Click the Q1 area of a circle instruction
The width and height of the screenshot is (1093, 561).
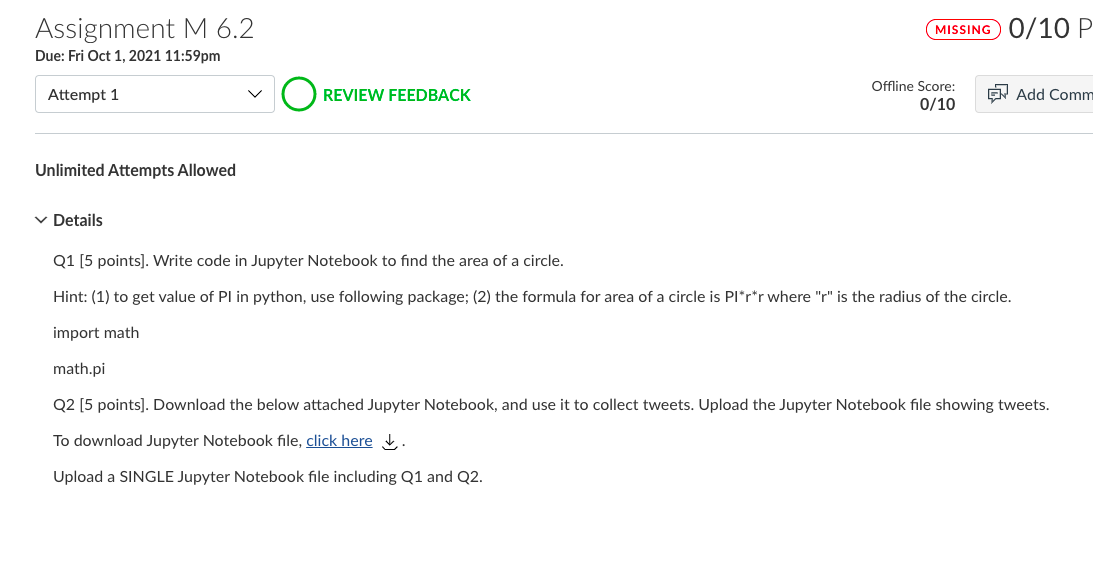click(x=308, y=261)
